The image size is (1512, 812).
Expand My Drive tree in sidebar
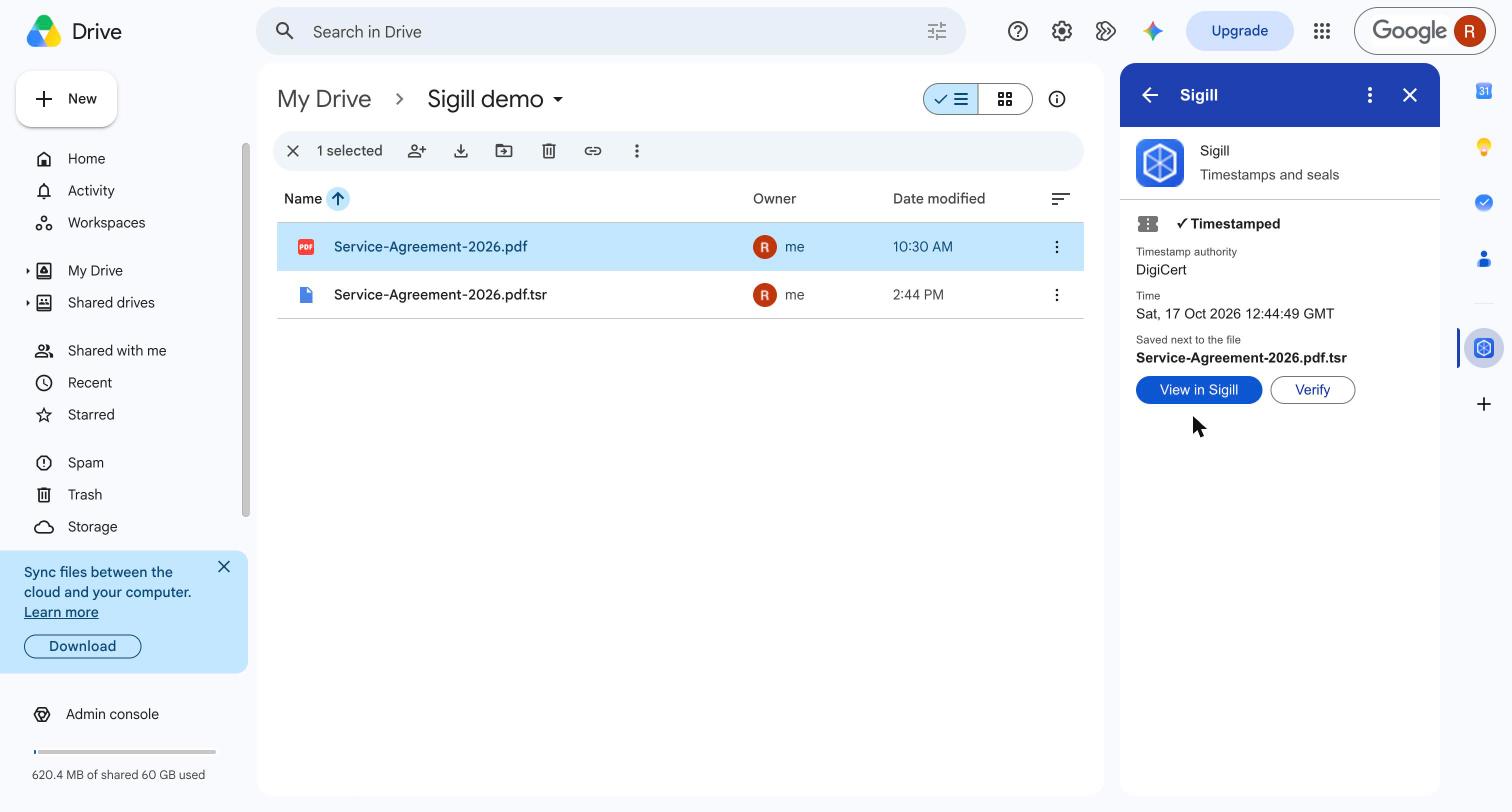click(28, 271)
